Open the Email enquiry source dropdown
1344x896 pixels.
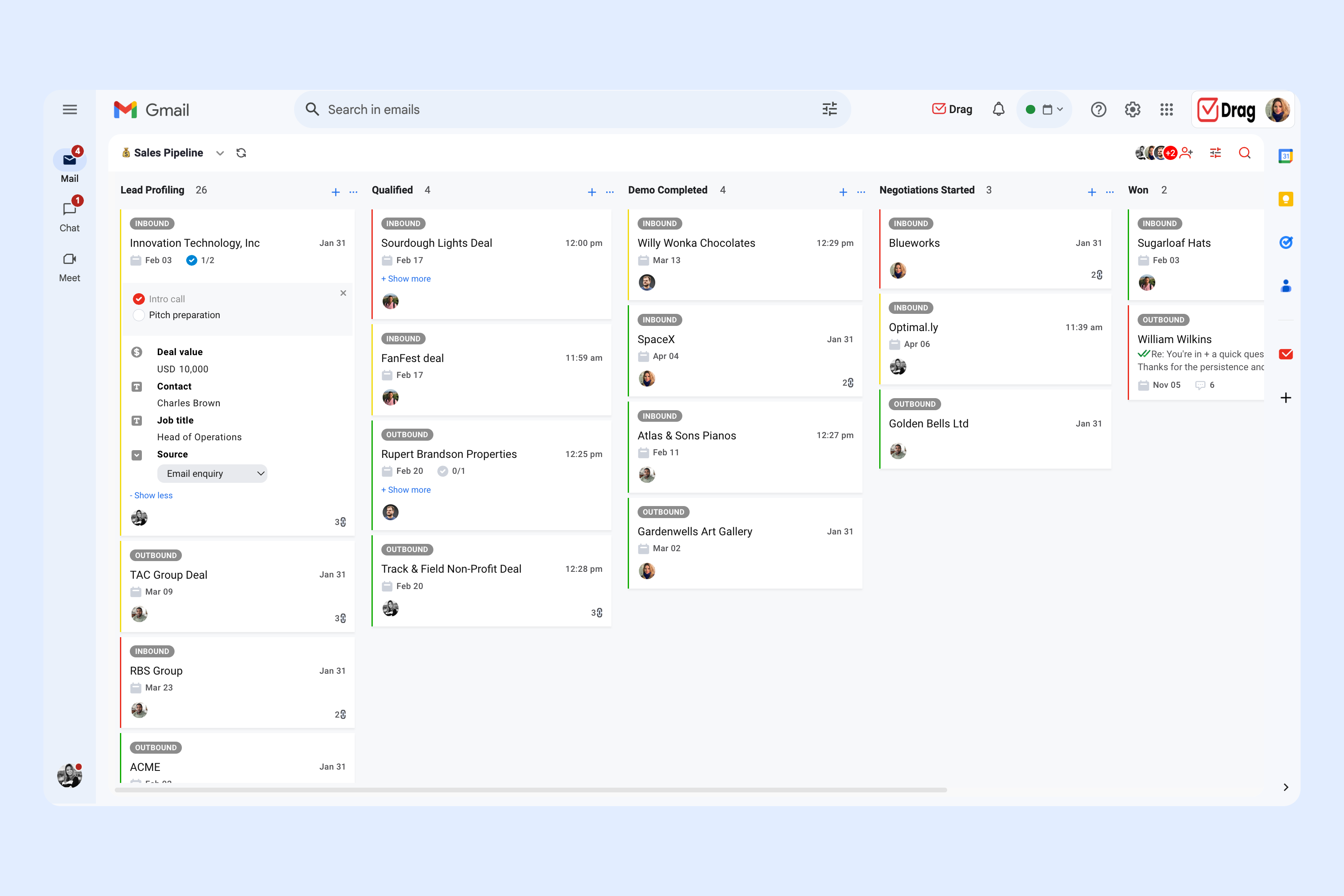coord(212,473)
